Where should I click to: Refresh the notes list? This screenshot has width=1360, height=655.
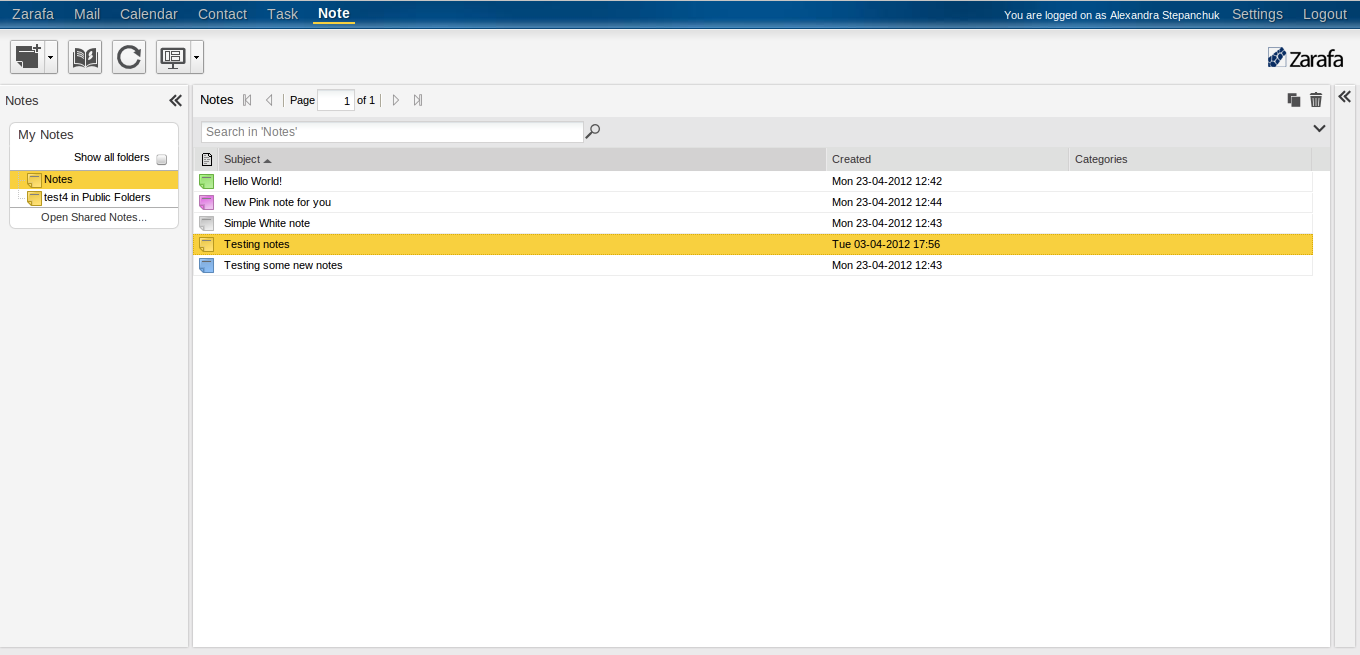tap(129, 57)
